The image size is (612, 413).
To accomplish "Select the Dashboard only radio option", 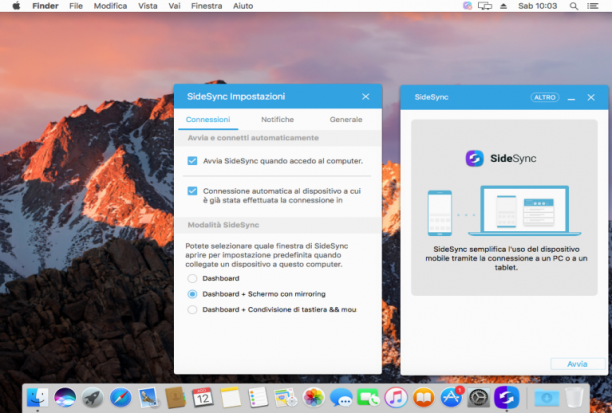I will coord(192,278).
